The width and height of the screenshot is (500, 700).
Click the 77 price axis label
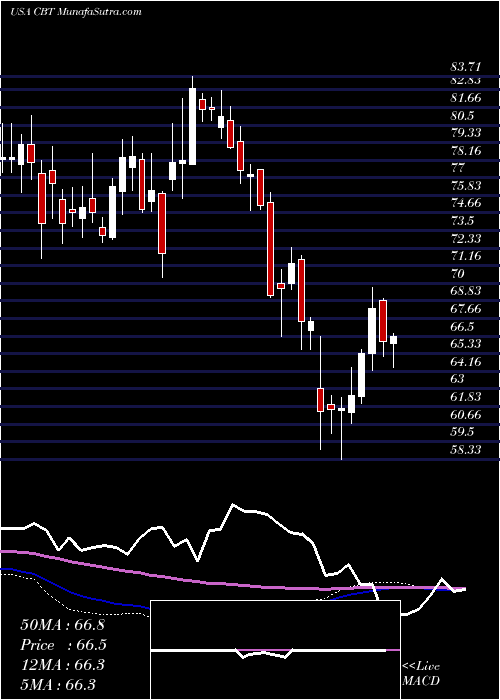458,168
